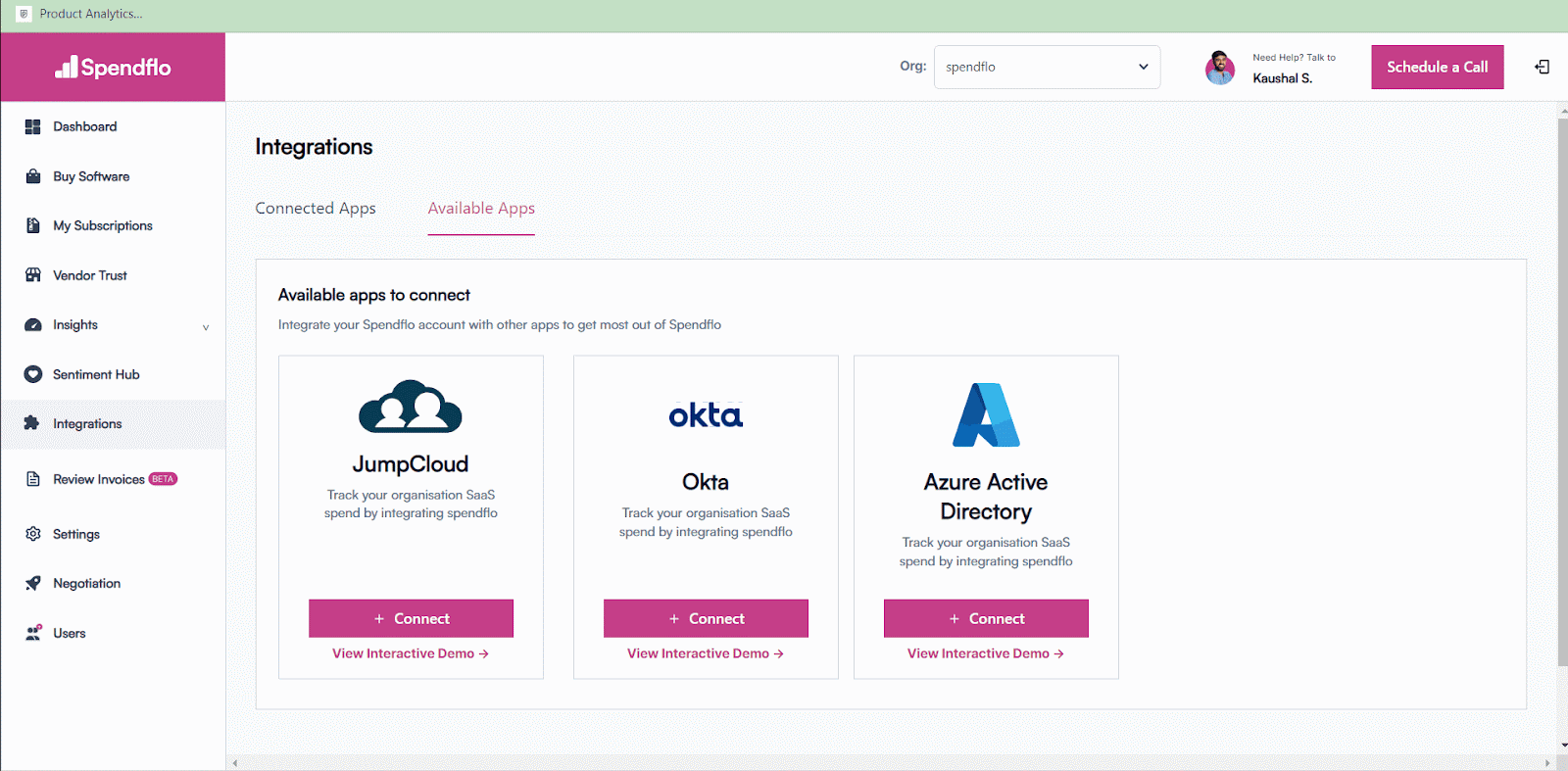Select the Available Apps tab
The width and height of the screenshot is (1568, 771).
pos(481,208)
